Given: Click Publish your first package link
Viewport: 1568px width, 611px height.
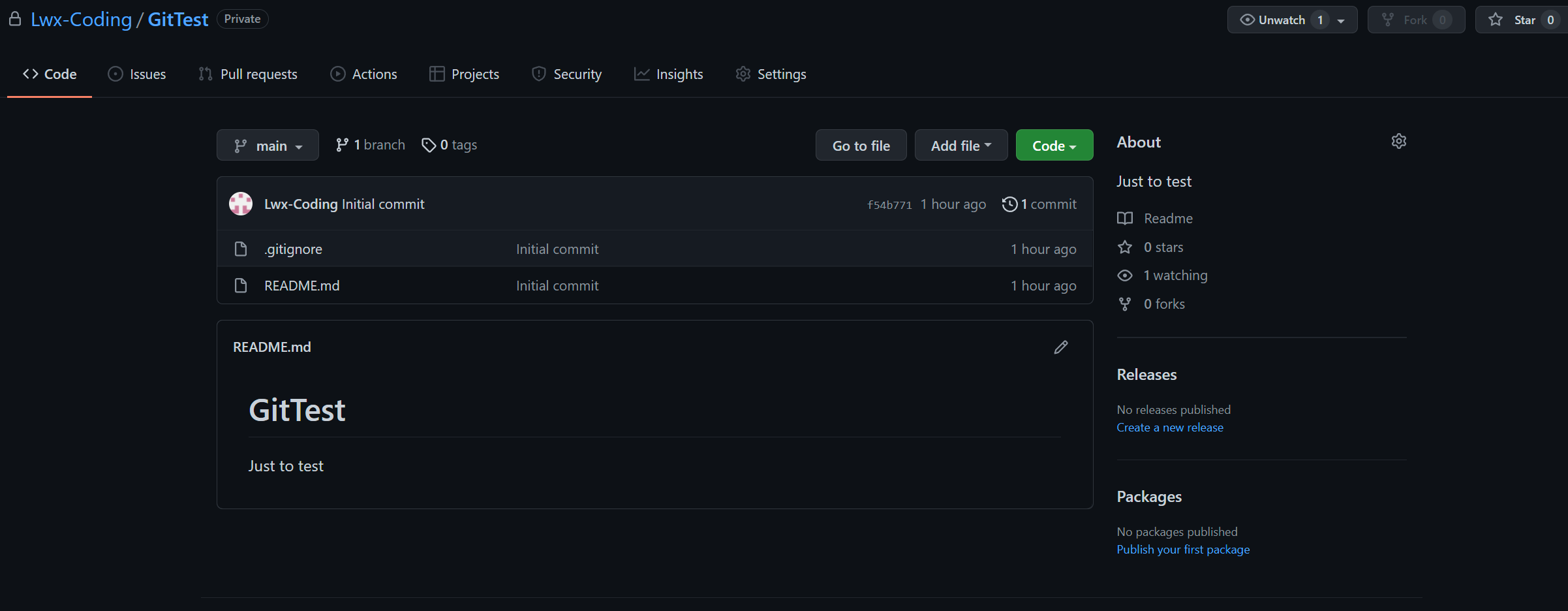Looking at the screenshot, I should click(1183, 550).
